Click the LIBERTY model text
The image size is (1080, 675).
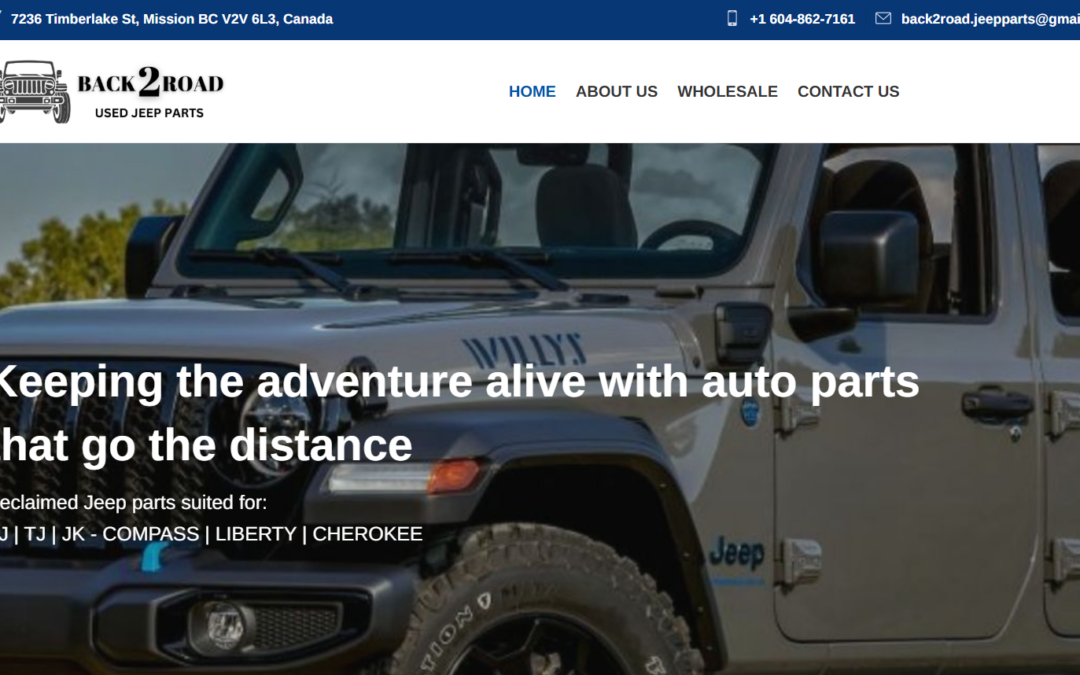click(256, 534)
